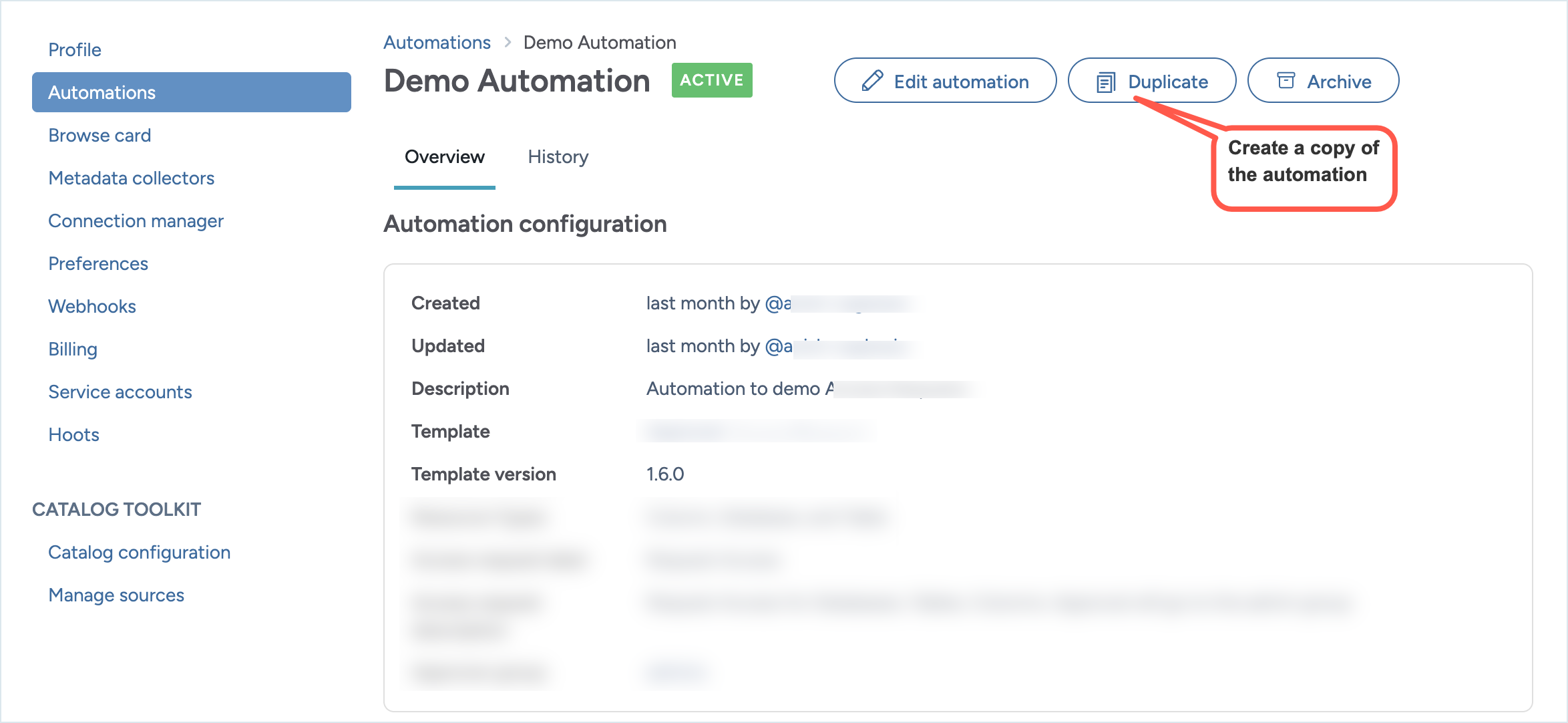Open Webhooks from the sidebar
1568x723 pixels.
(x=91, y=306)
